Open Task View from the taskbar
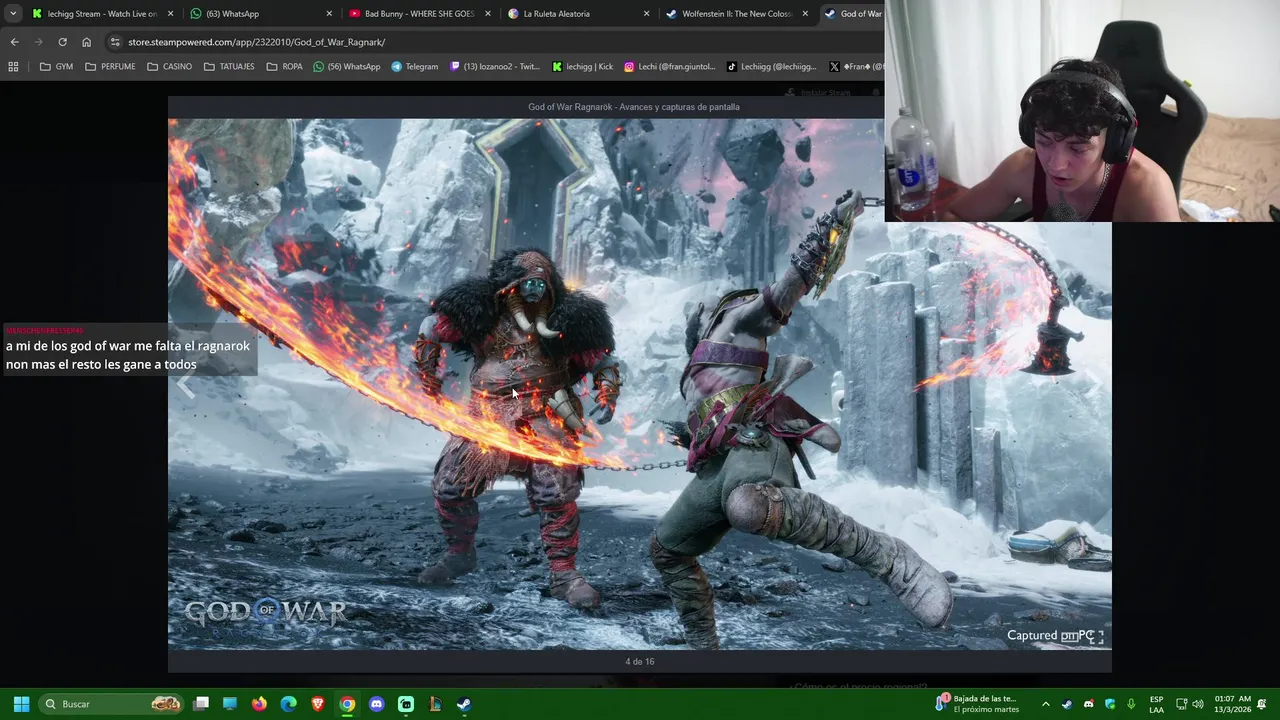This screenshot has height=720, width=1280. click(x=201, y=704)
